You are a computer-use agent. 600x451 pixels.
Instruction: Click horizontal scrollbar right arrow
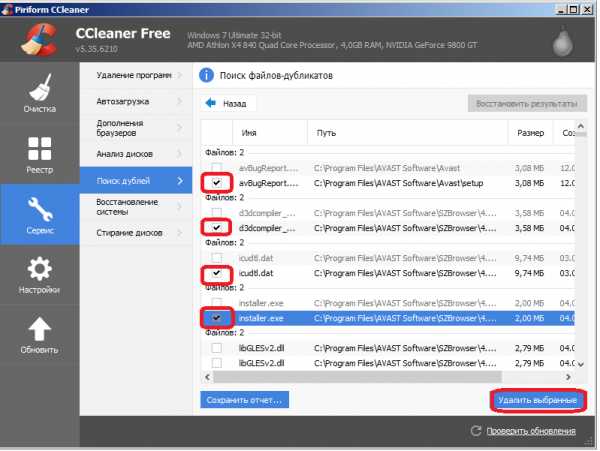(568, 377)
